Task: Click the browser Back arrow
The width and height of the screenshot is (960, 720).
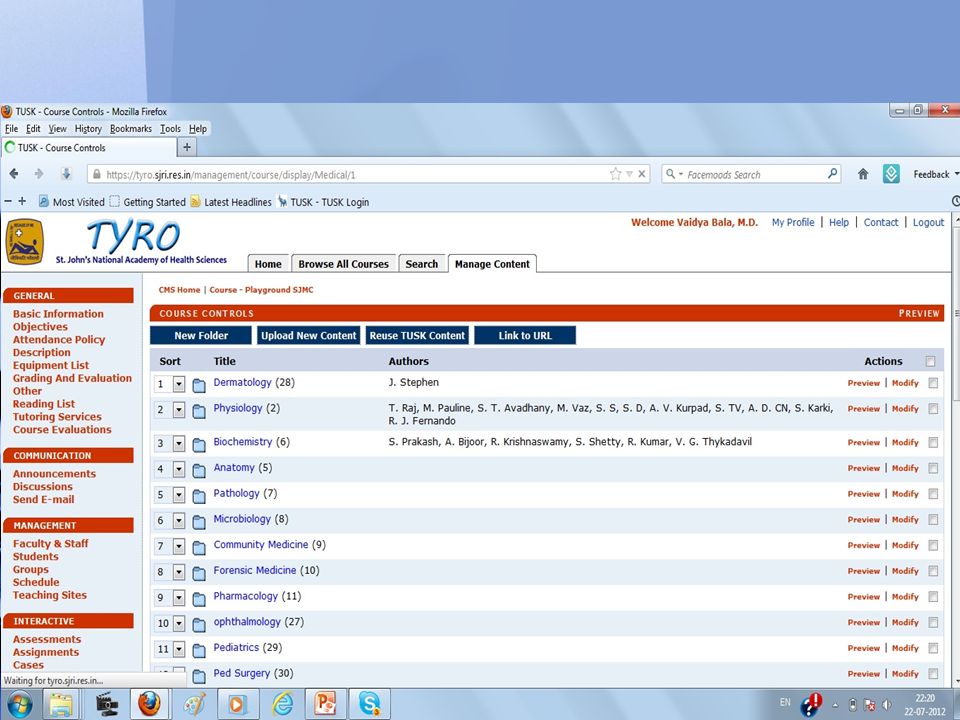Action: (x=13, y=174)
